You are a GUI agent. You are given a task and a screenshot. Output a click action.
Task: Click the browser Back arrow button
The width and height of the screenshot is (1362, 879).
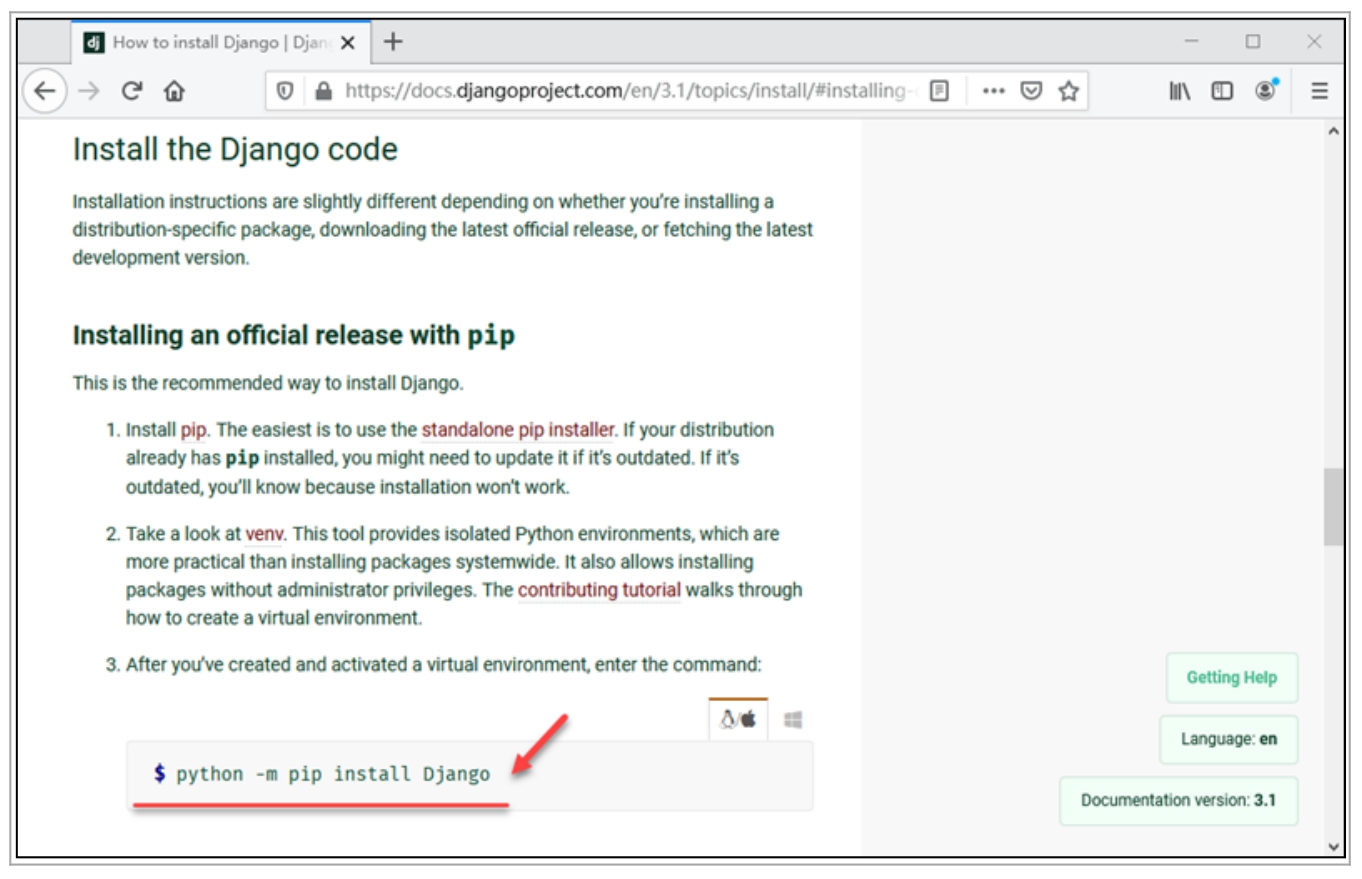point(43,91)
